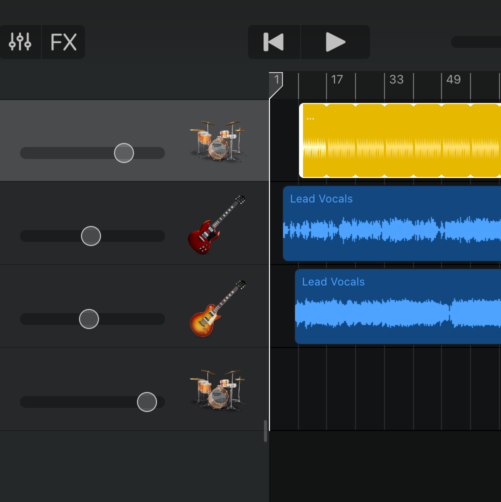Start playback with the Play button
Screen dimensions: 501x502
(335, 42)
